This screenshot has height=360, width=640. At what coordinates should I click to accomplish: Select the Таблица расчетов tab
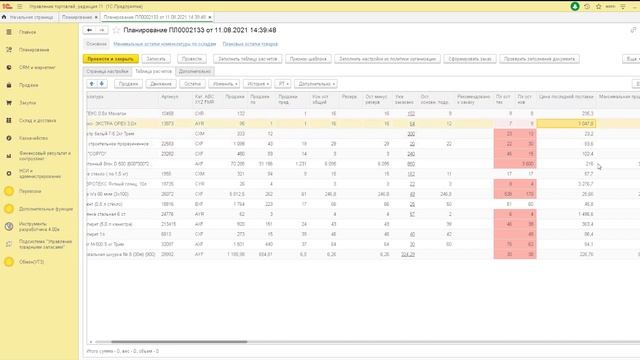(x=153, y=71)
